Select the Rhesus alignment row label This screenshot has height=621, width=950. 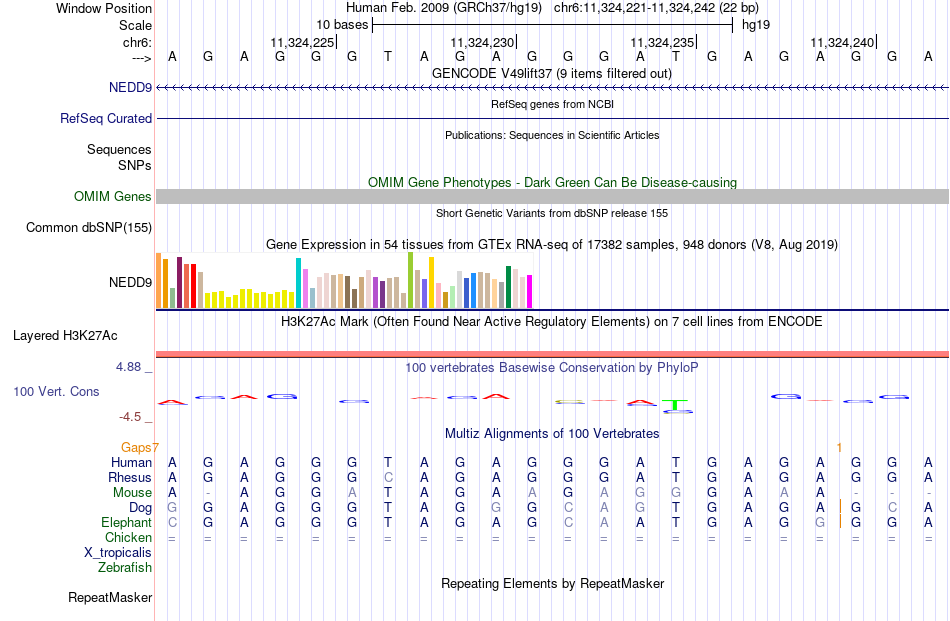pos(130,477)
